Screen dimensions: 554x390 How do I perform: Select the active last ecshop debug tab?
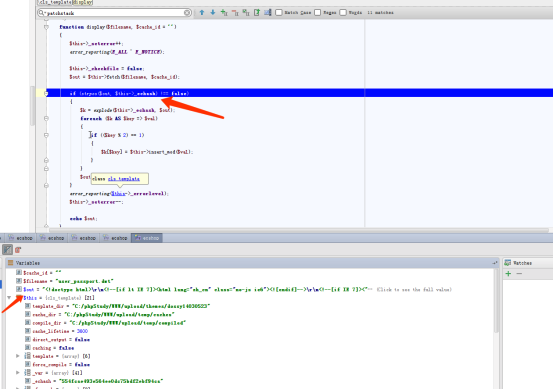[147, 238]
